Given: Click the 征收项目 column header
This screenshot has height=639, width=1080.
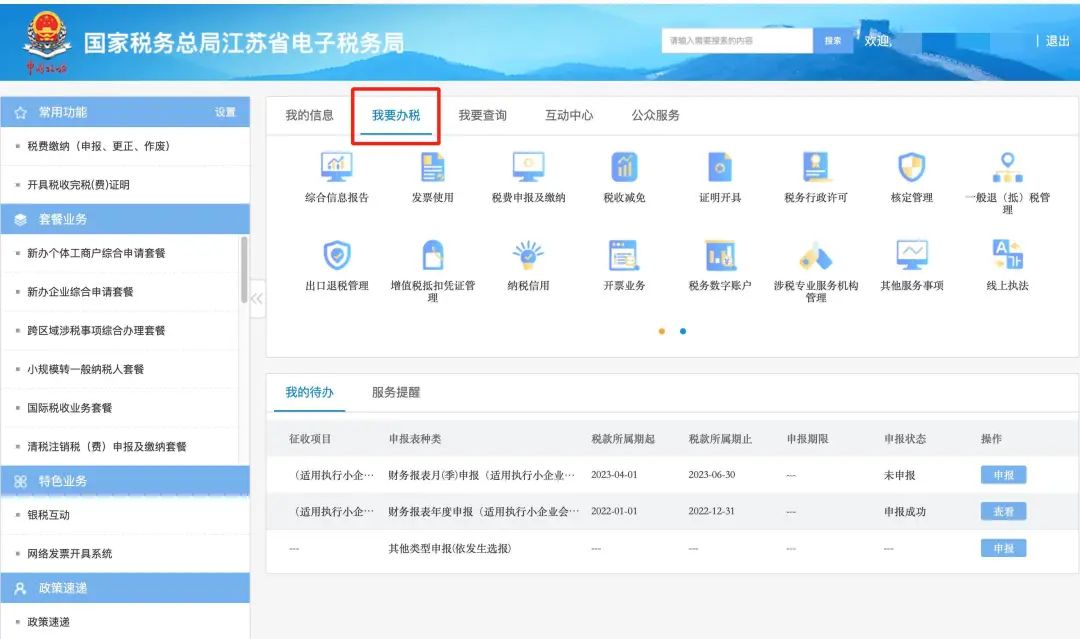Looking at the screenshot, I should (310, 439).
